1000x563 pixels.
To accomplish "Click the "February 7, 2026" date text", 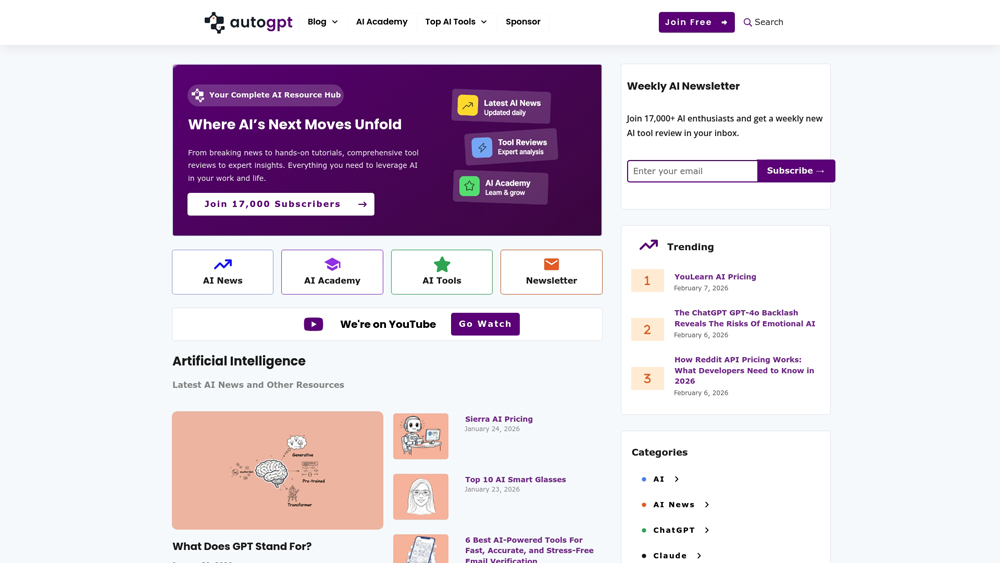I will click(x=701, y=288).
